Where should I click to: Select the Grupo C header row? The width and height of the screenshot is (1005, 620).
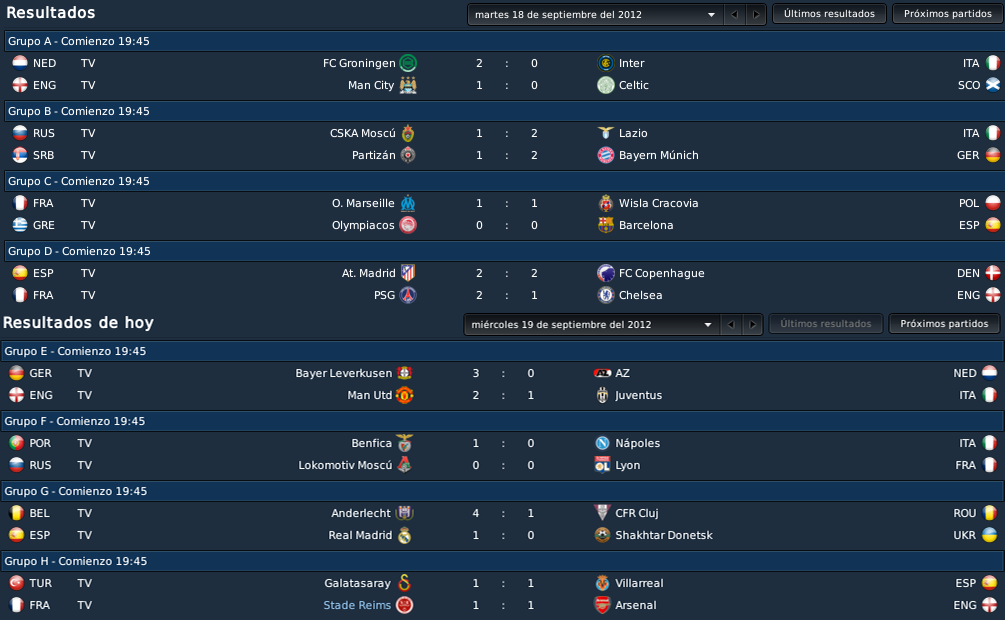click(x=504, y=181)
